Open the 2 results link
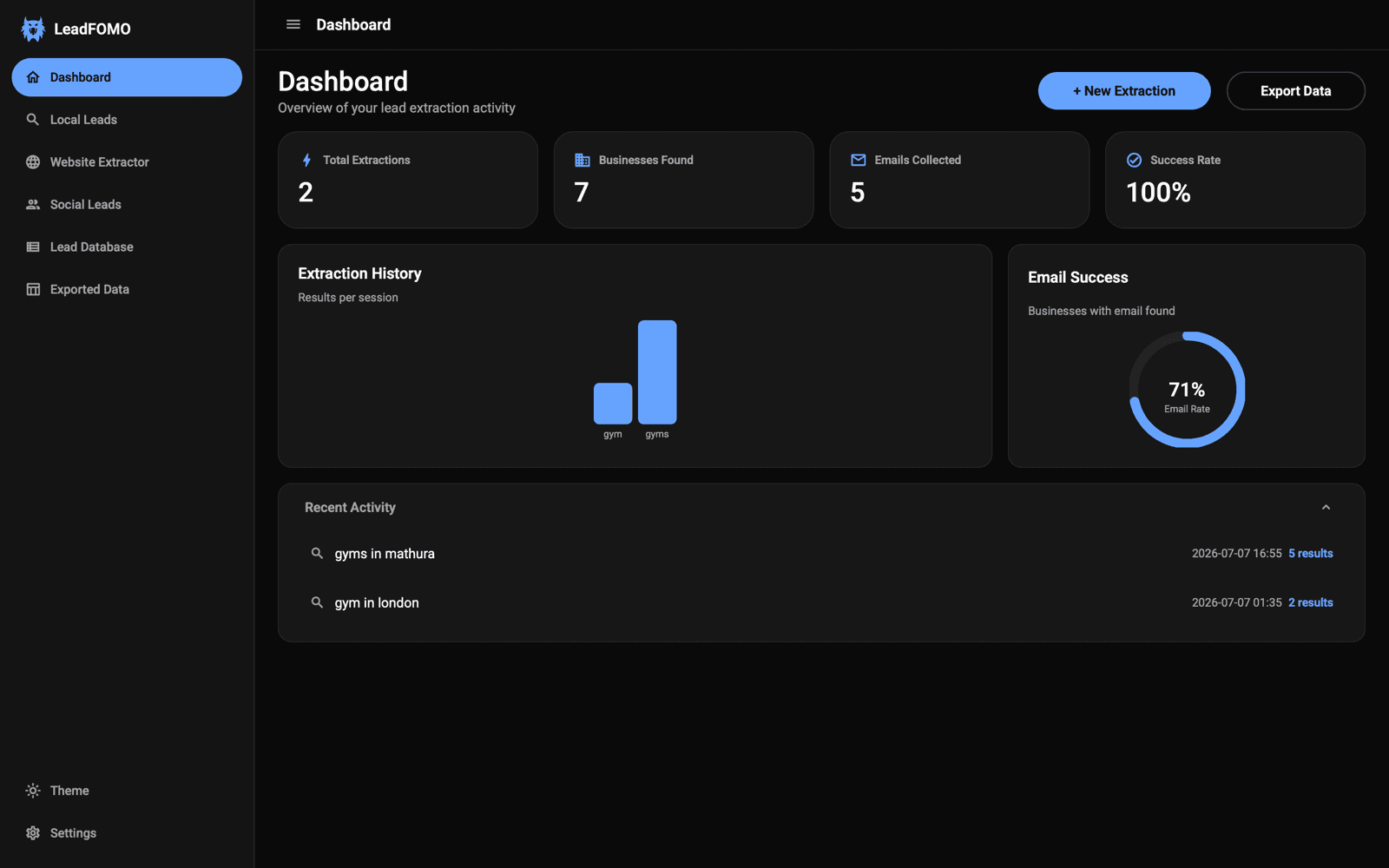The height and width of the screenshot is (868, 1389). tap(1311, 602)
